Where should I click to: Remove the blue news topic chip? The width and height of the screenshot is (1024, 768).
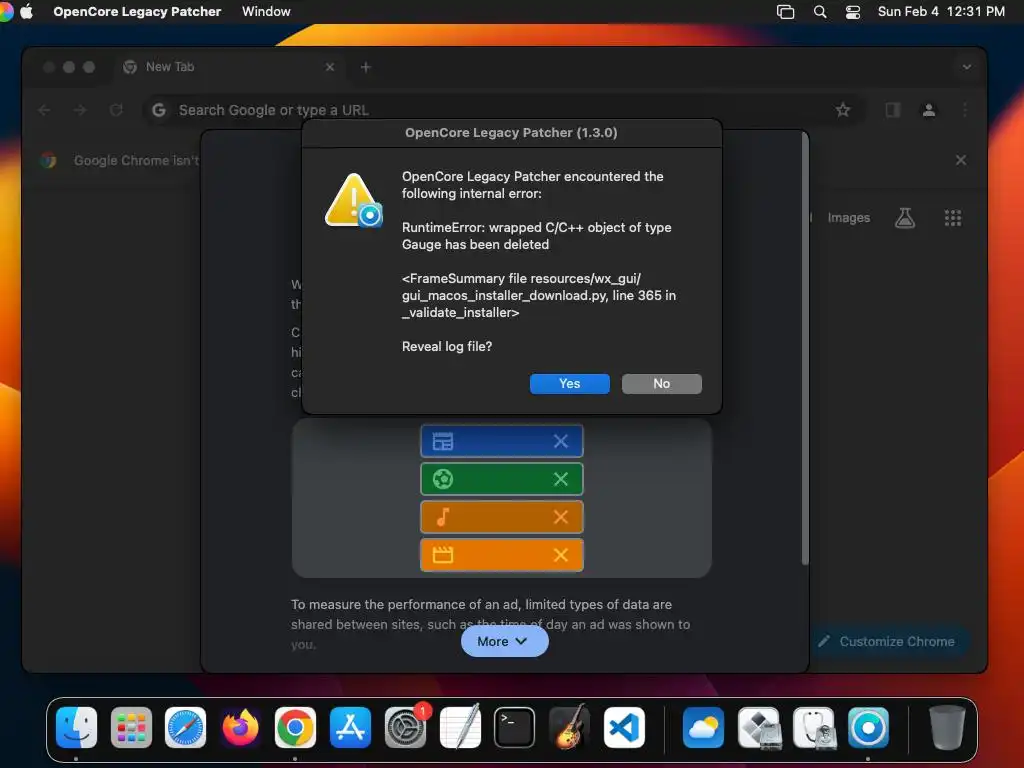pos(560,441)
